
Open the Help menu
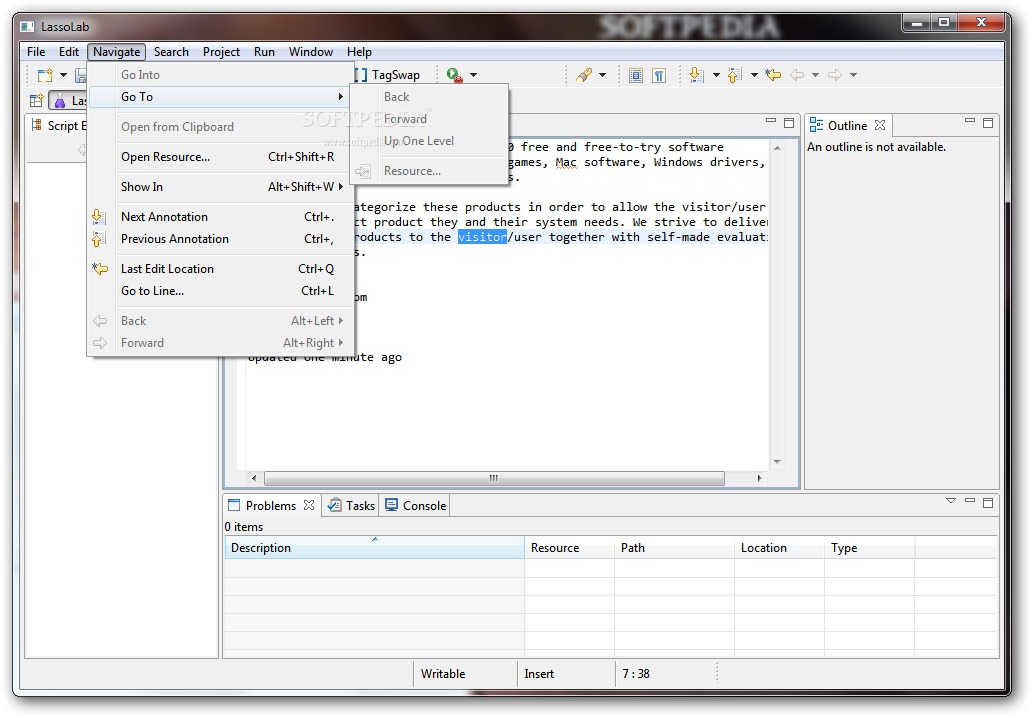359,52
